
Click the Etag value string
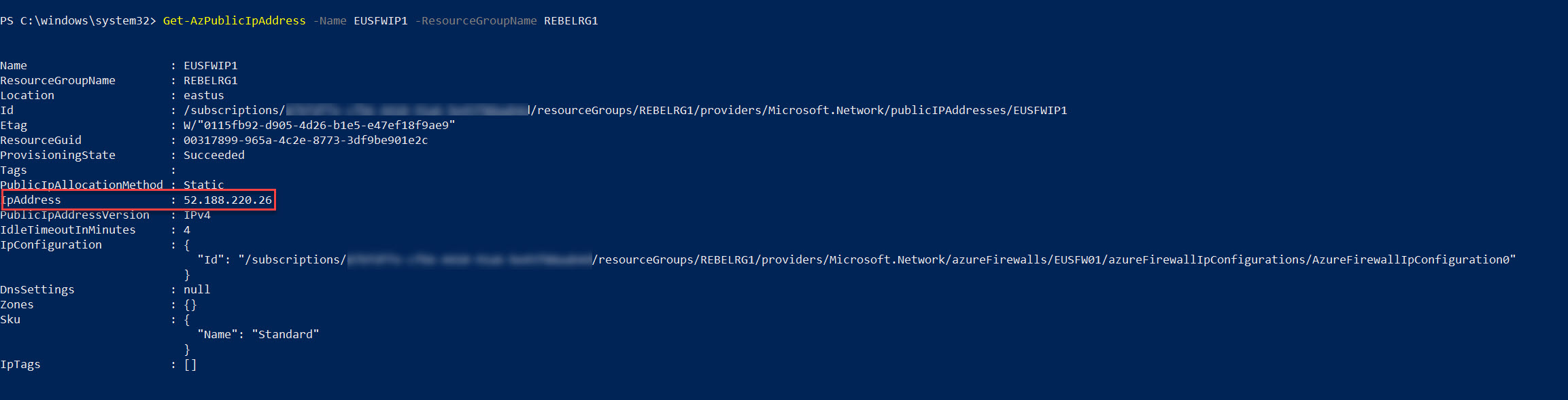pyautogui.click(x=319, y=126)
